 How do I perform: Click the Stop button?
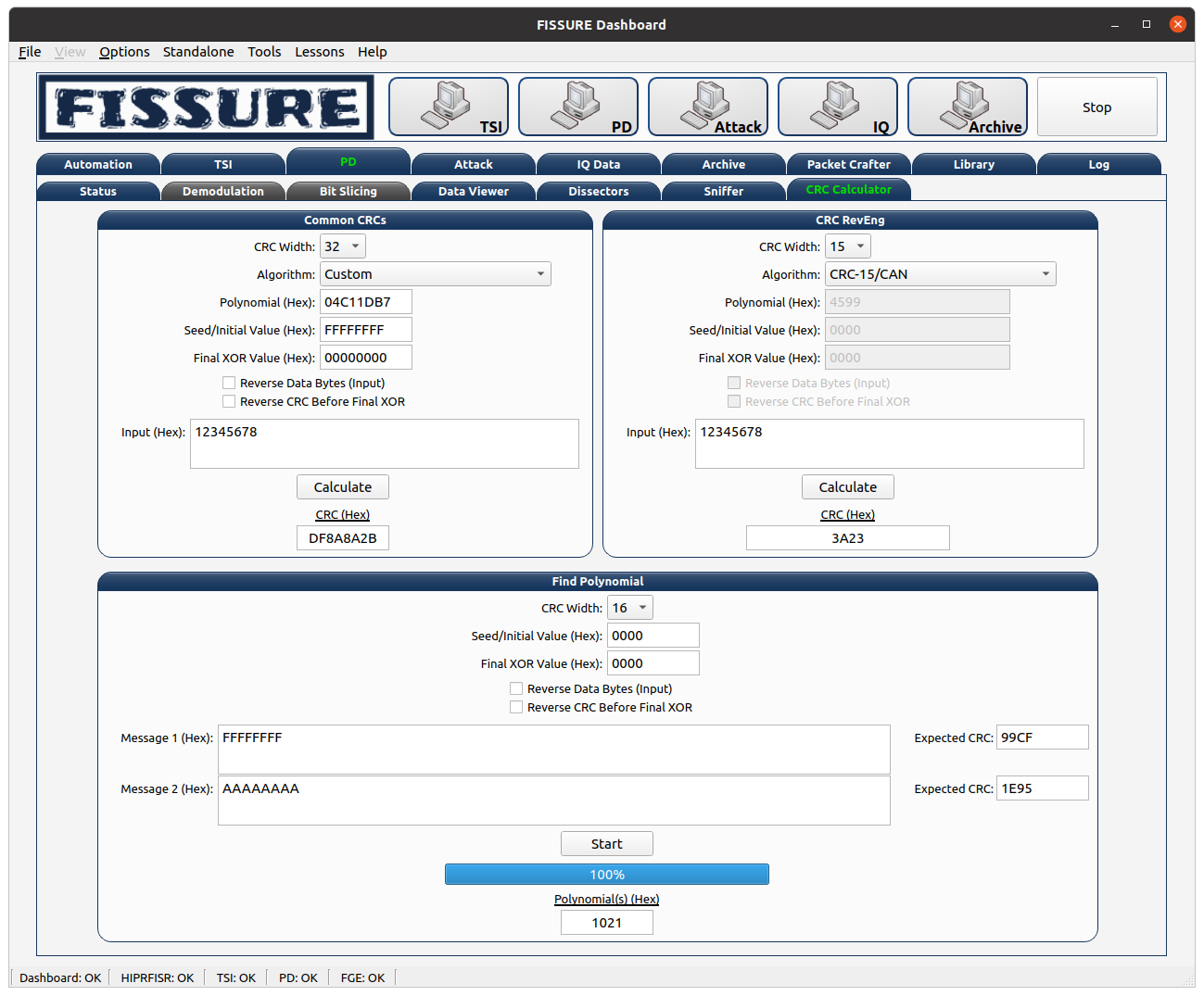pyautogui.click(x=1097, y=107)
